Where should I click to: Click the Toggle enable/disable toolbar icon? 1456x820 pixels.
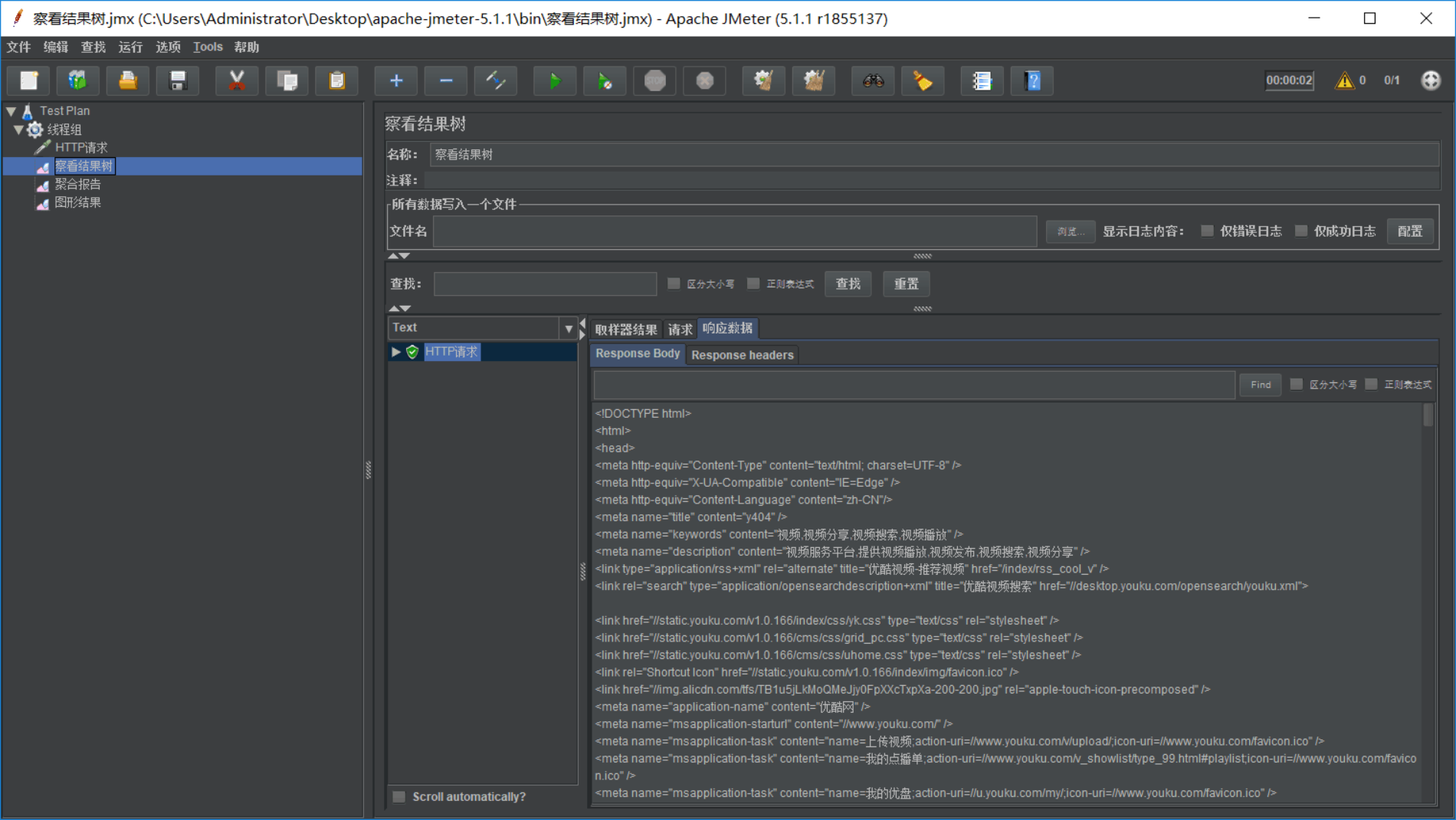tap(496, 80)
